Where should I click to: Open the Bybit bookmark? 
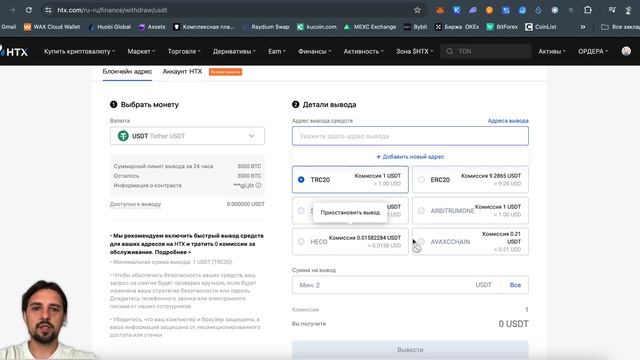point(415,27)
